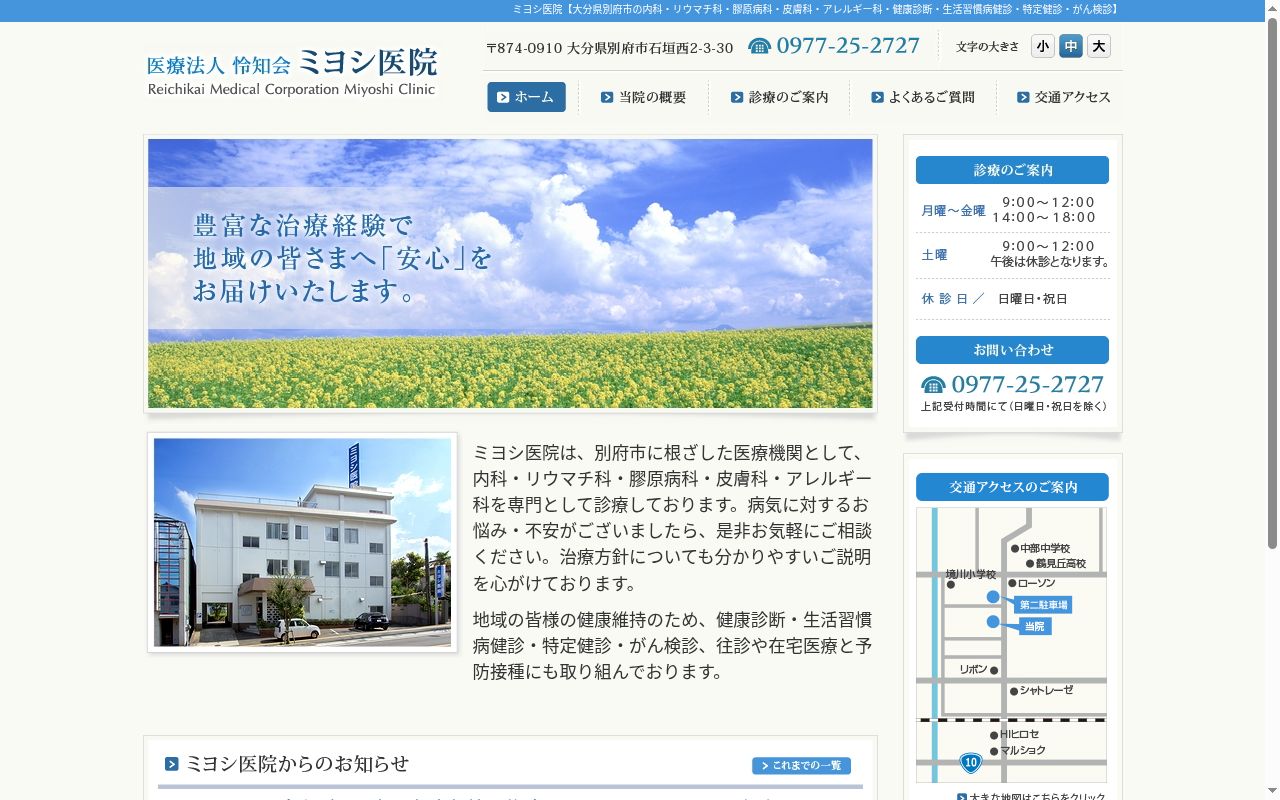Click the 休診日 row text
Image resolution: width=1280 pixels, height=800 pixels.
(994, 299)
